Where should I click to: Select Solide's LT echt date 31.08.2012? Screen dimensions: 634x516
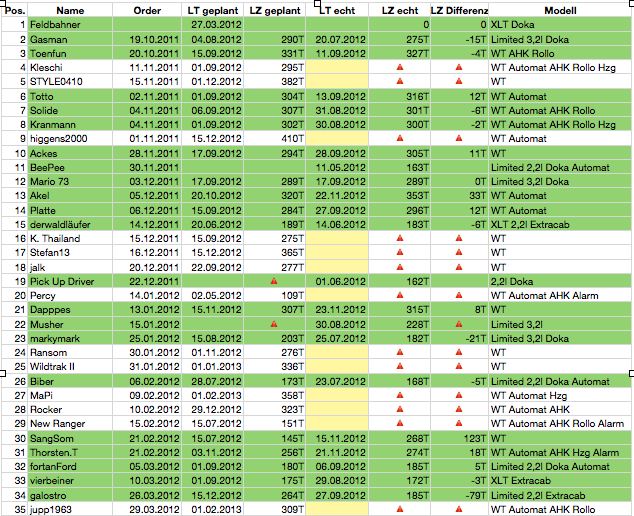pyautogui.click(x=340, y=110)
